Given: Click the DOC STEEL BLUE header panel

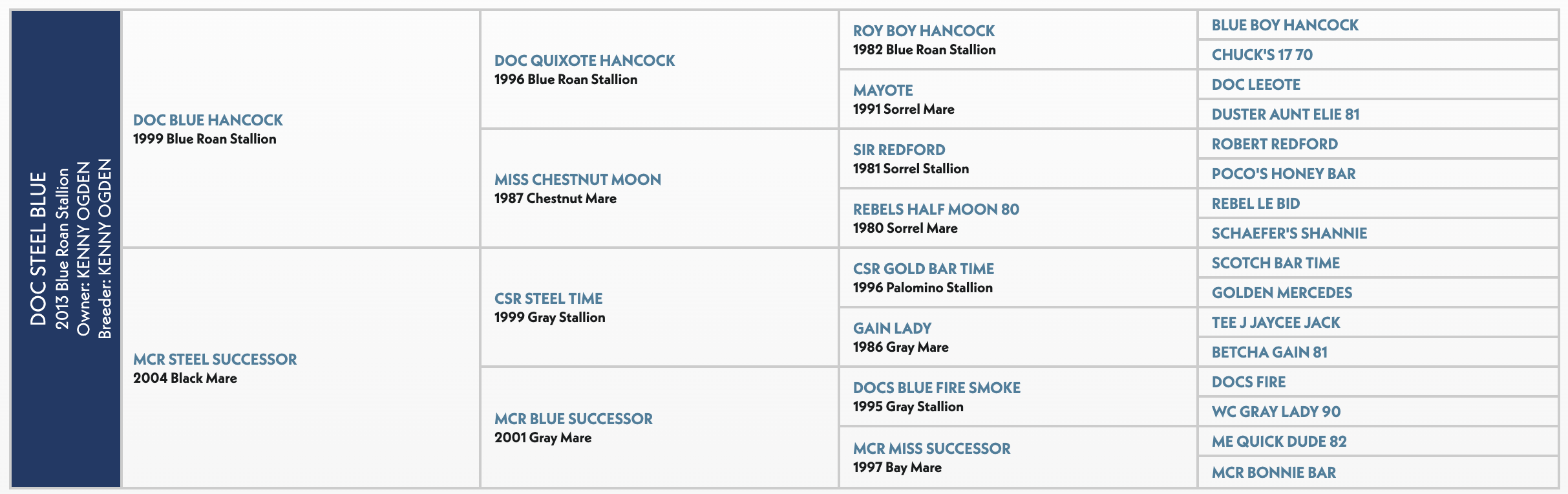Looking at the screenshot, I should (x=66, y=248).
